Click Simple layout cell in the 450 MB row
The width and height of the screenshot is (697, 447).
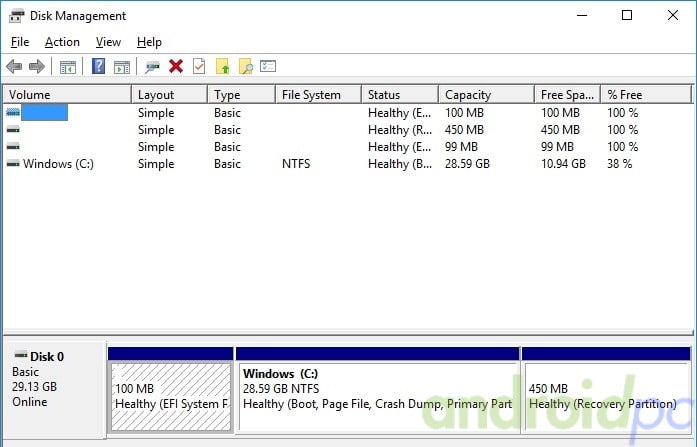156,130
